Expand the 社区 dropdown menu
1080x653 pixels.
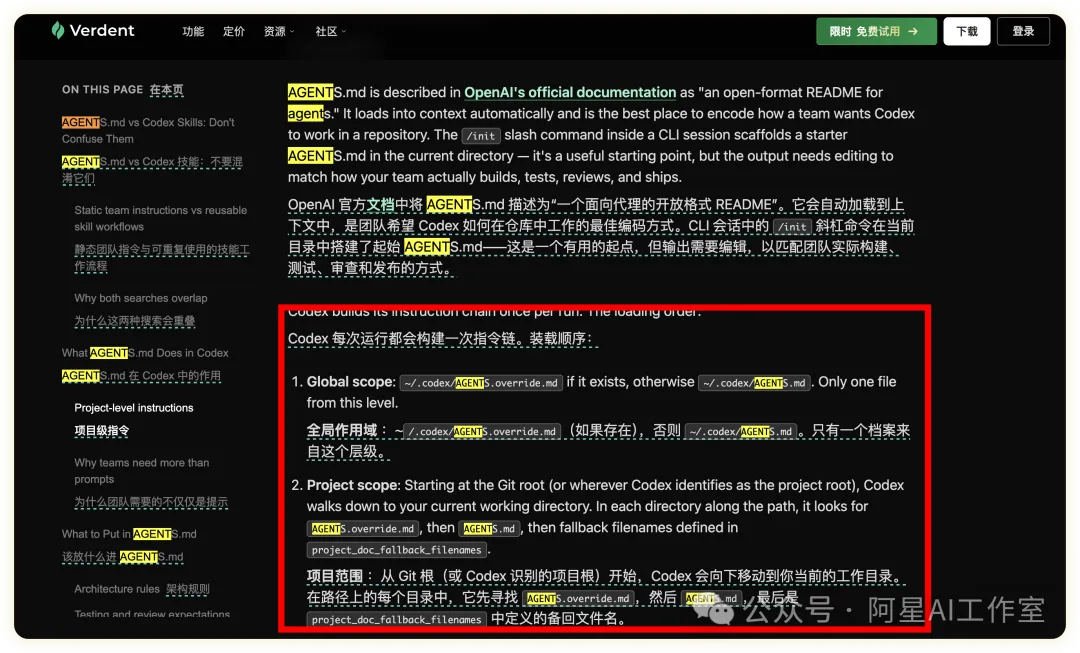tap(331, 31)
